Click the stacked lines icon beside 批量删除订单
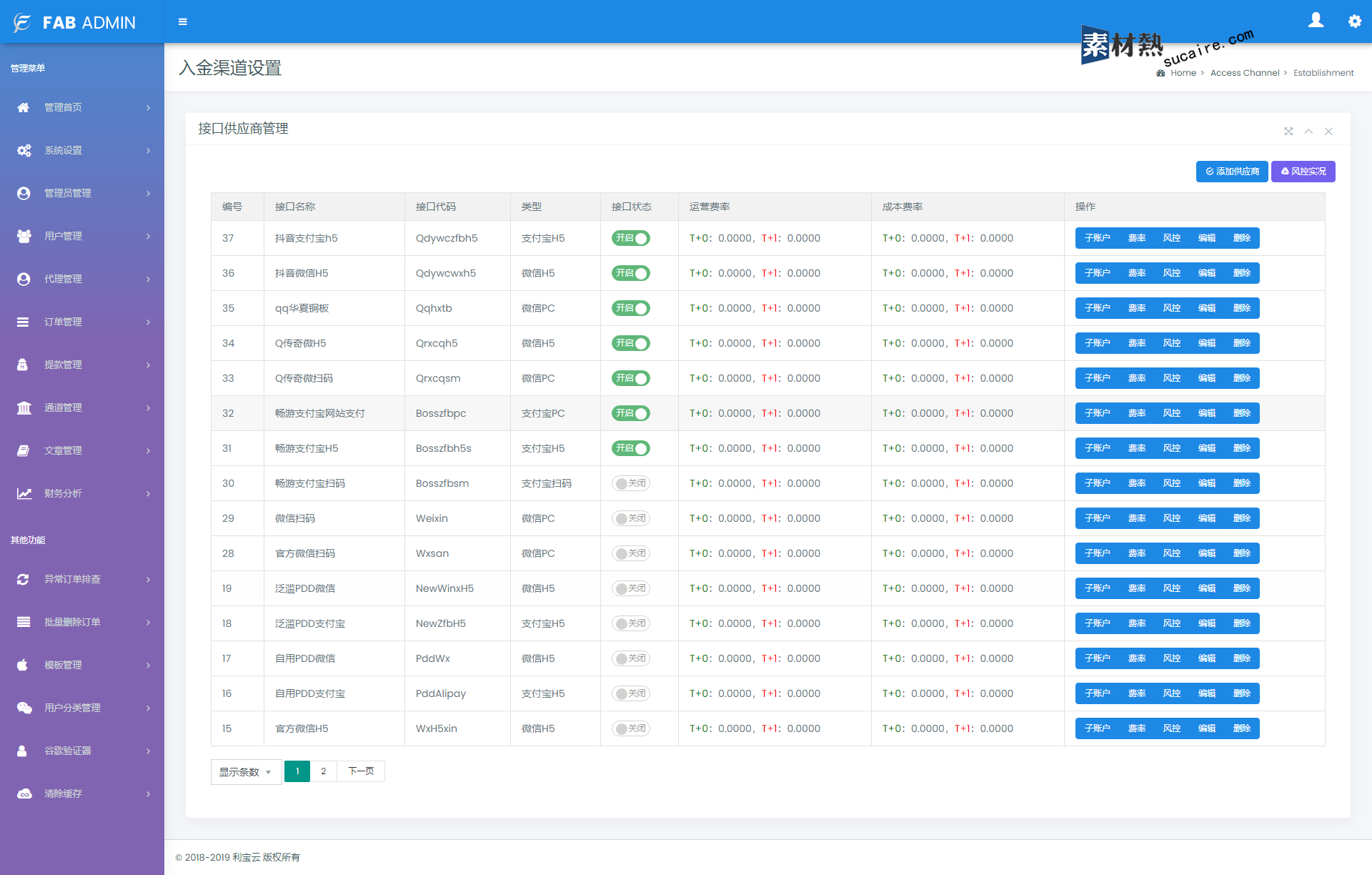Screen dimensions: 1372x875 (24, 622)
